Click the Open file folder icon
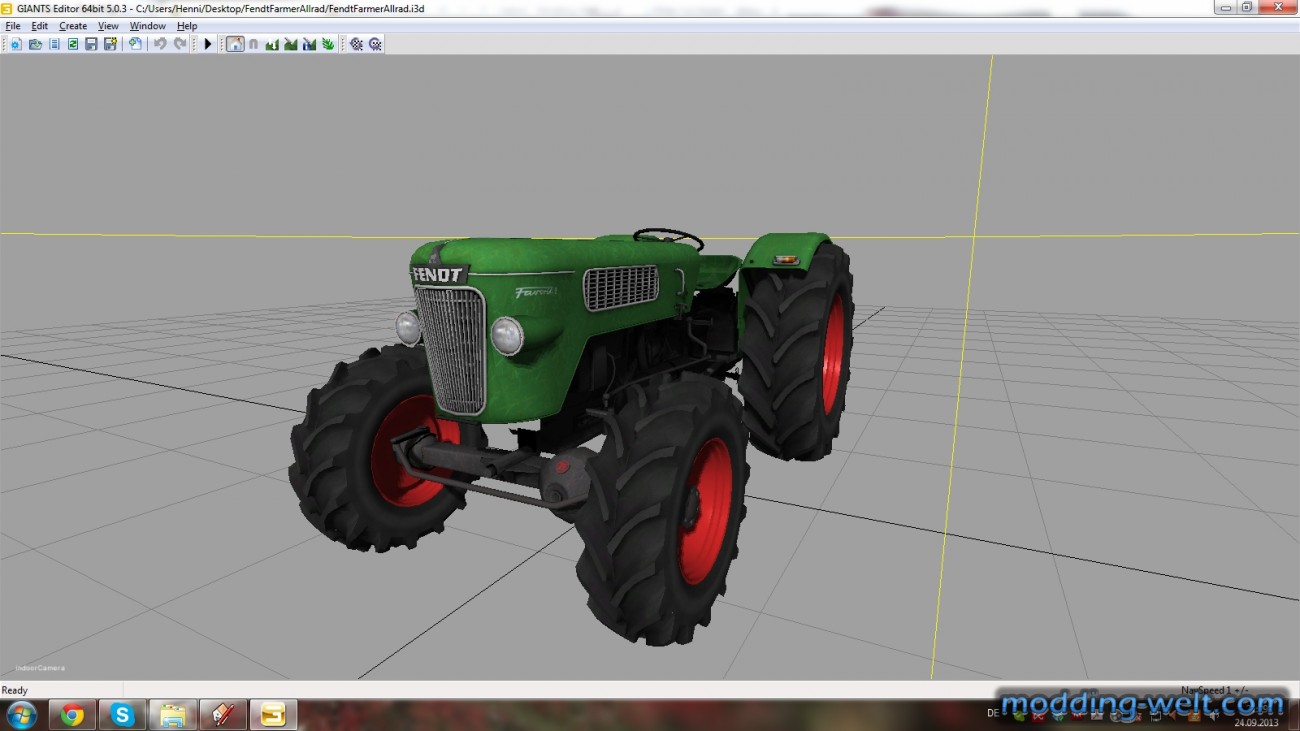 [35, 44]
